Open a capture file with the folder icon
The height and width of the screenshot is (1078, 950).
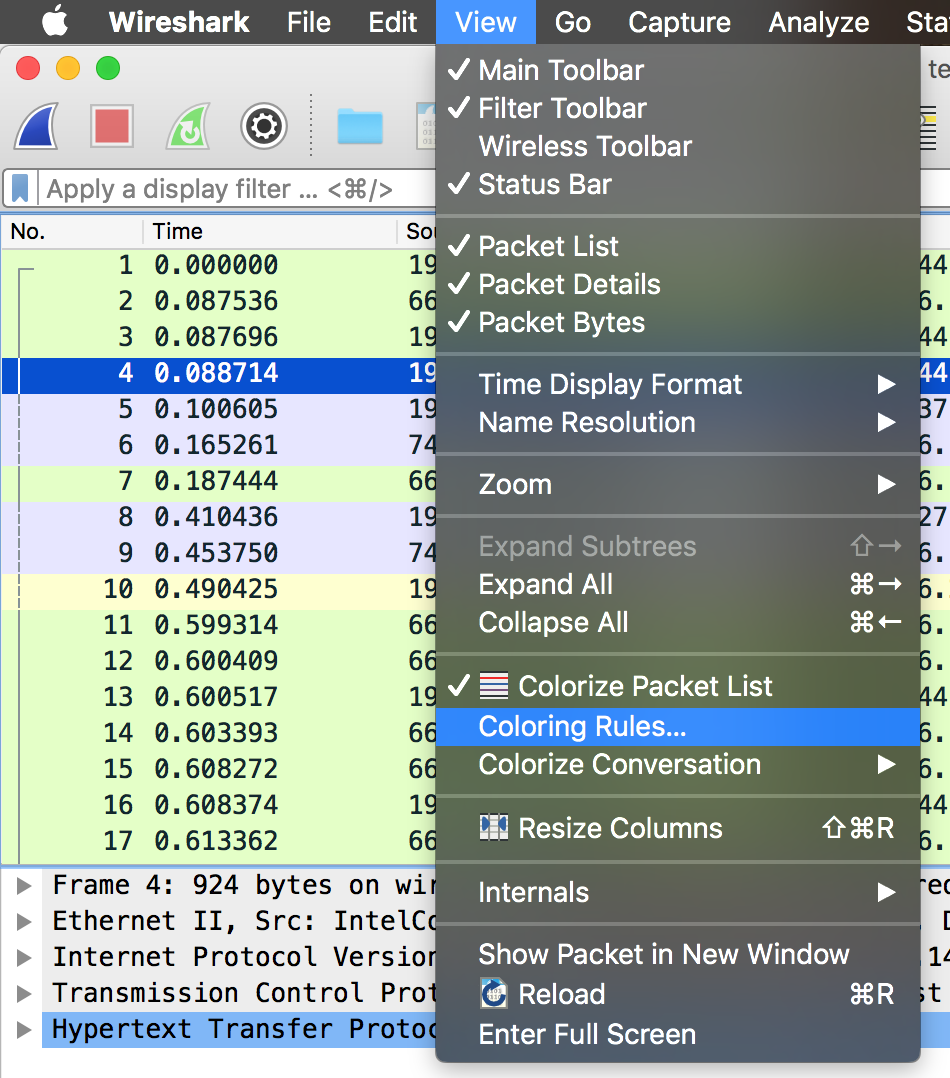(x=359, y=126)
